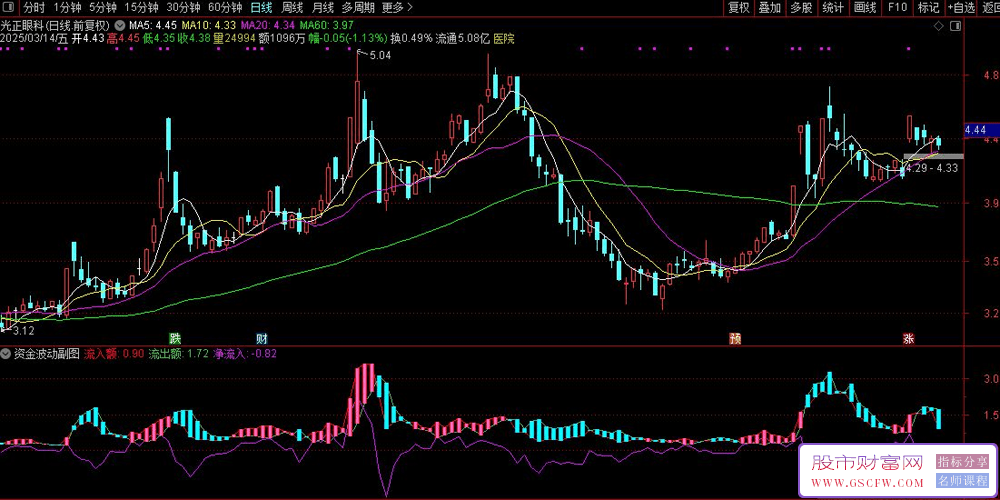
Task: Click the 涨 event marker
Action: coord(908,338)
